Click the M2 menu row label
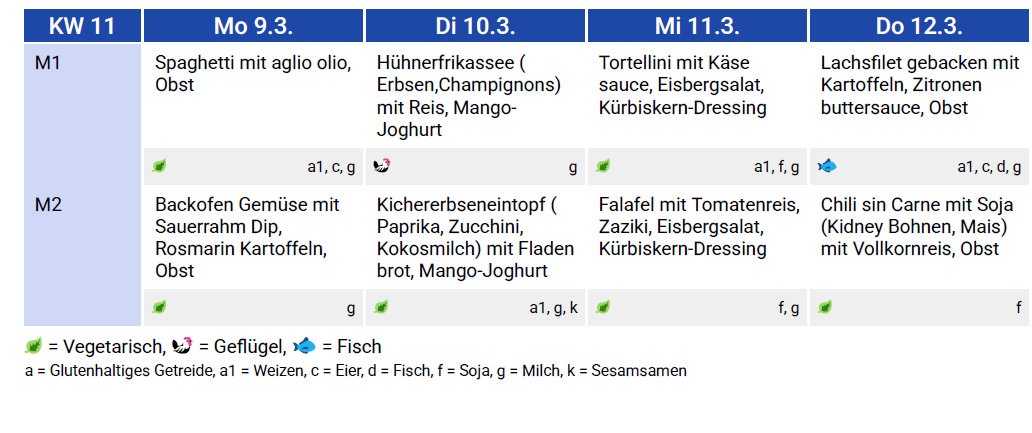The width and height of the screenshot is (1032, 433). coord(49,205)
